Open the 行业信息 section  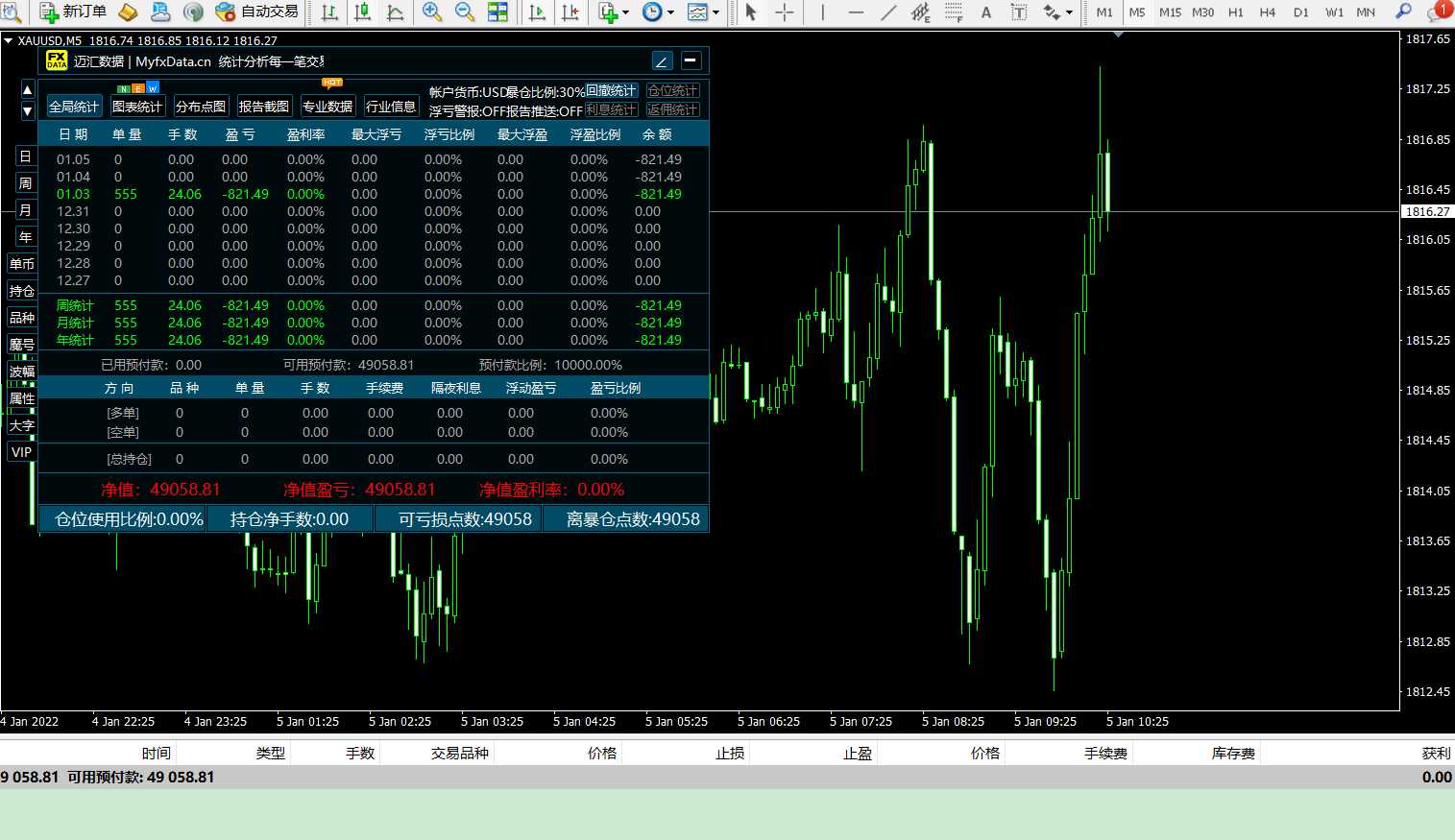[x=391, y=107]
